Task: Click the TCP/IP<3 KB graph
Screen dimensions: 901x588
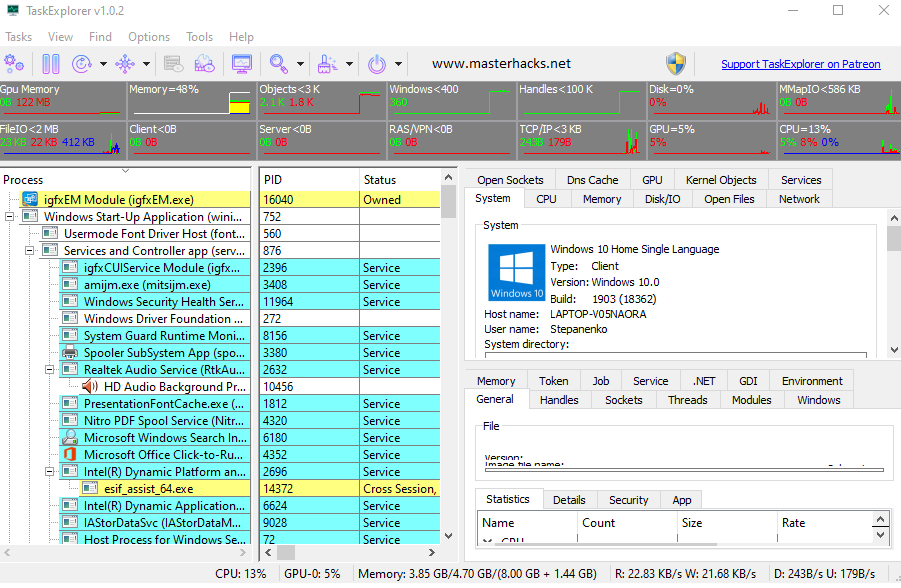Action: pos(580,139)
